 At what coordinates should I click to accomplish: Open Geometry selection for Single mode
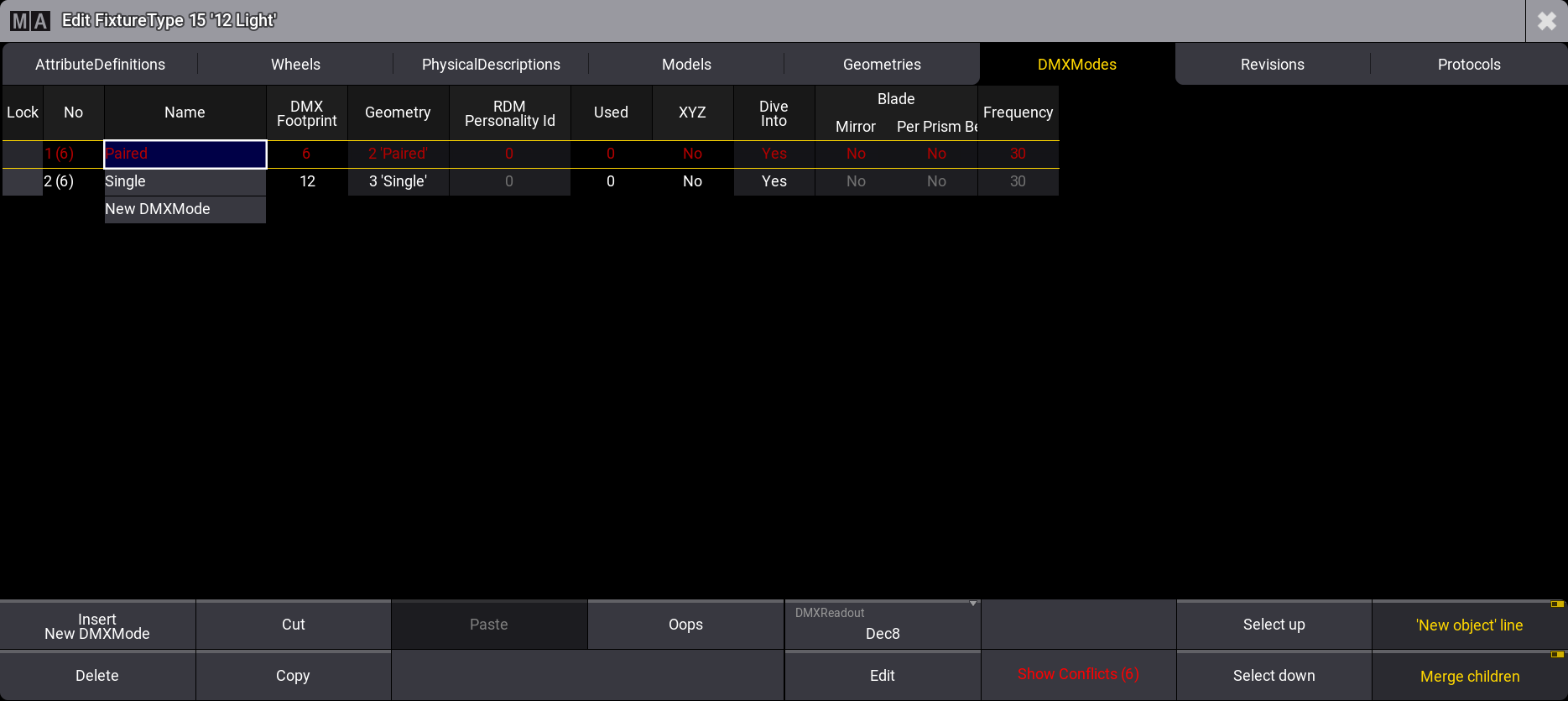click(398, 182)
